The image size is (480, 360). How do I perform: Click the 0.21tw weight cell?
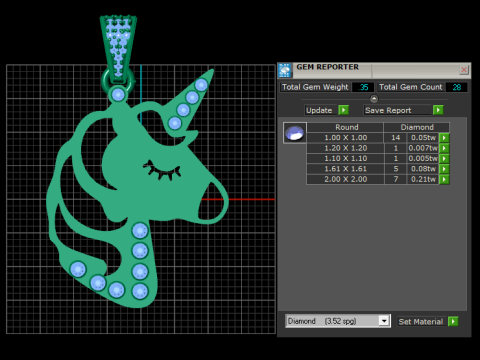click(423, 179)
